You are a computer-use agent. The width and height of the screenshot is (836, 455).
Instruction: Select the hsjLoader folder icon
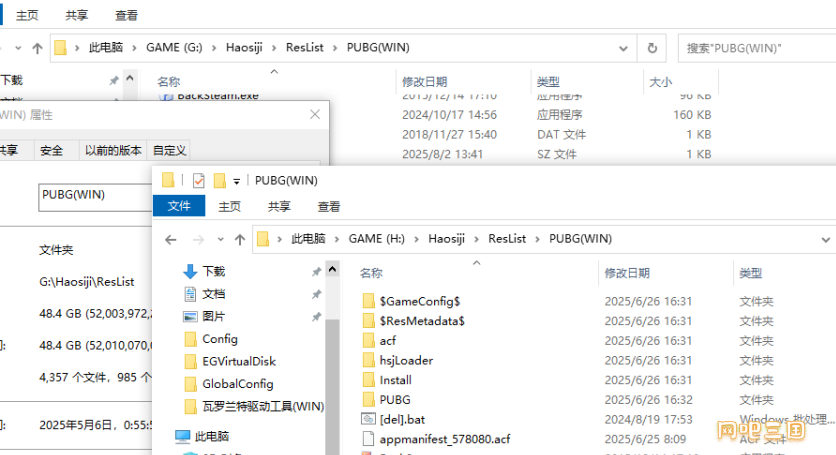(368, 360)
